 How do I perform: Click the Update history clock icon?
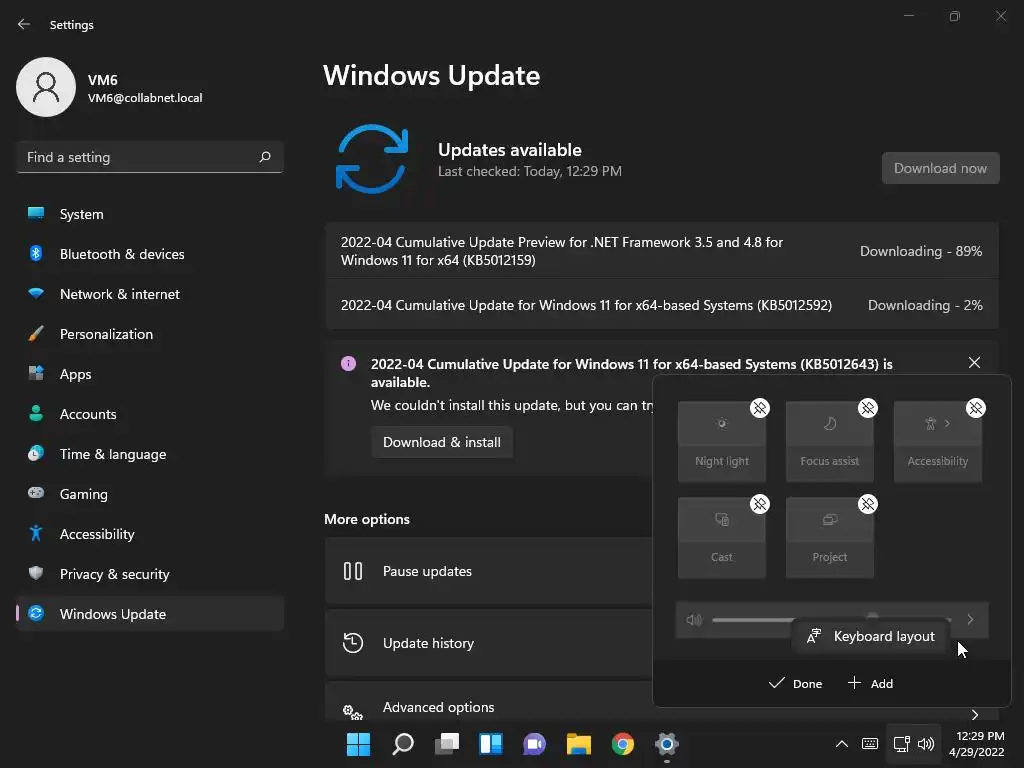[x=353, y=643]
